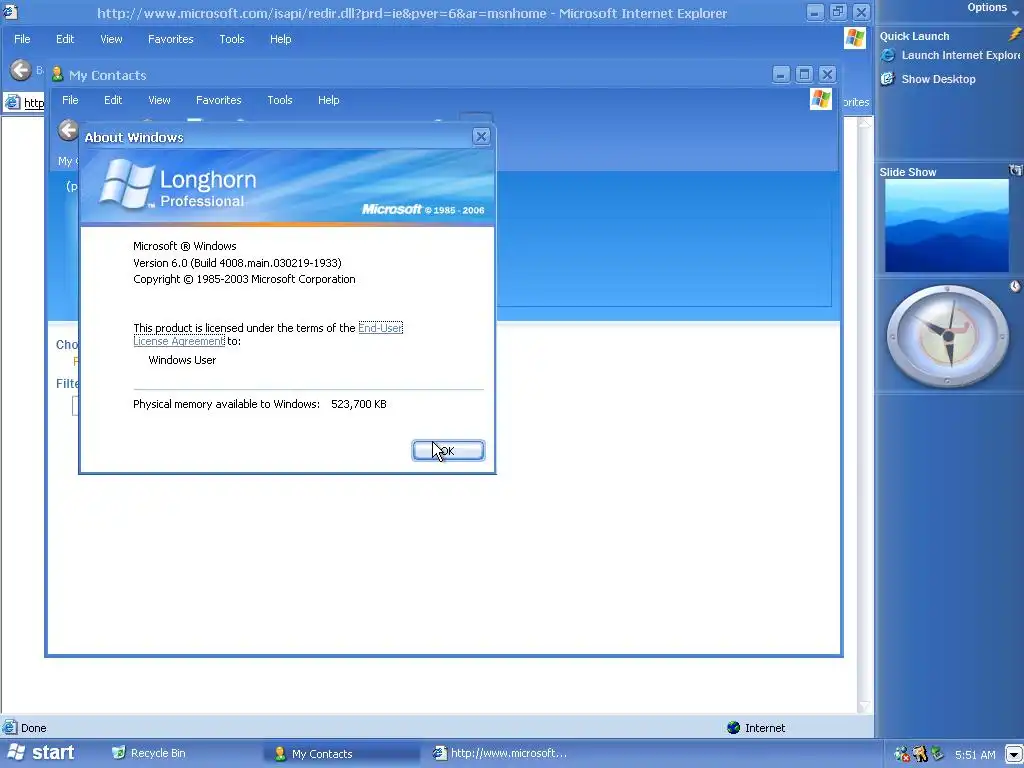The image size is (1024, 768).
Task: Click the Internet zone globe in status bar
Action: [x=733, y=728]
